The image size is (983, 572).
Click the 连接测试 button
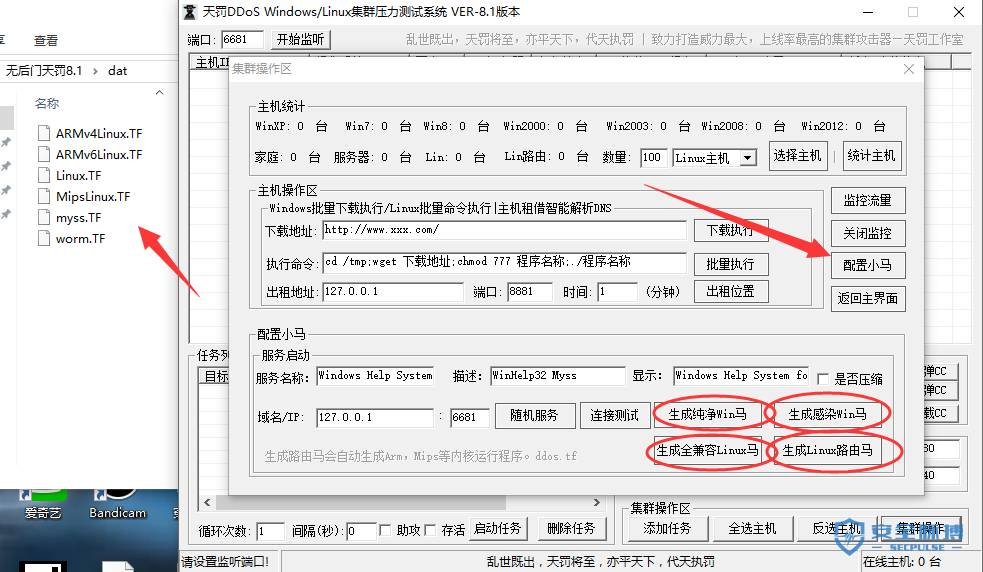point(614,415)
